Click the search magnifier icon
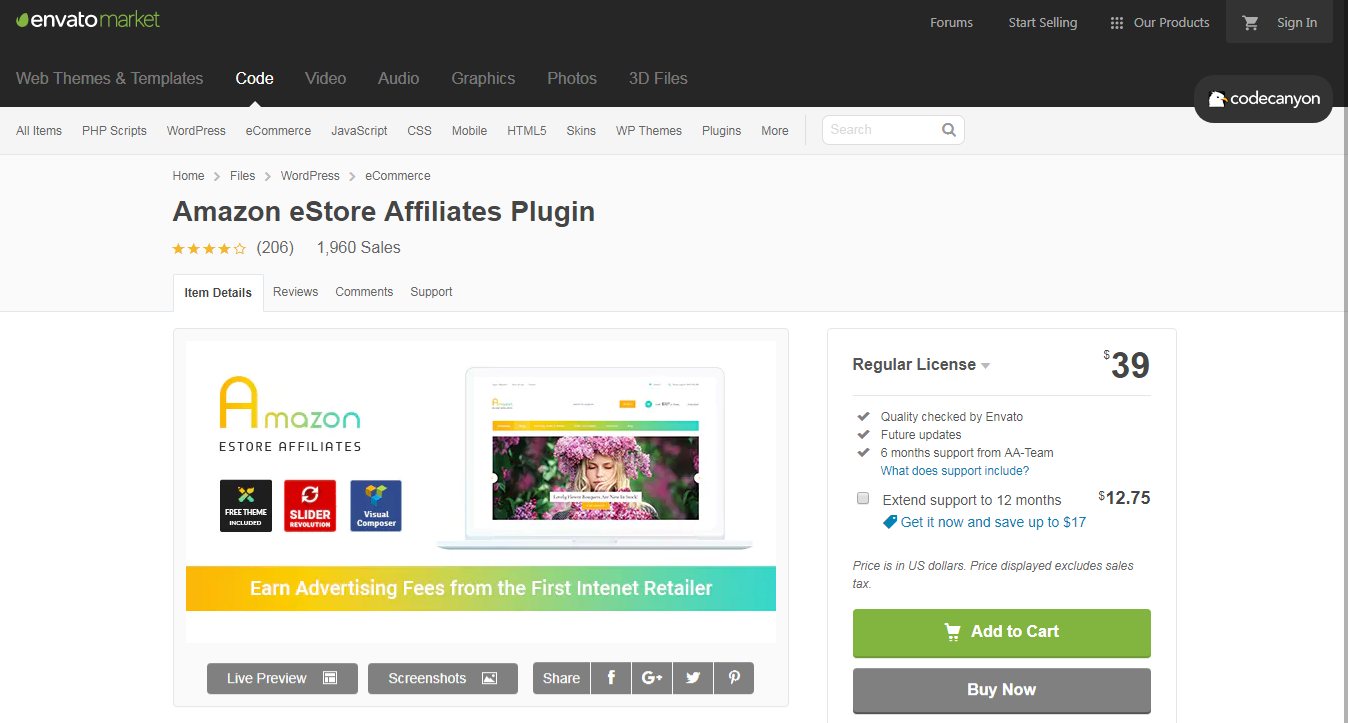This screenshot has width=1348, height=723. [x=949, y=130]
